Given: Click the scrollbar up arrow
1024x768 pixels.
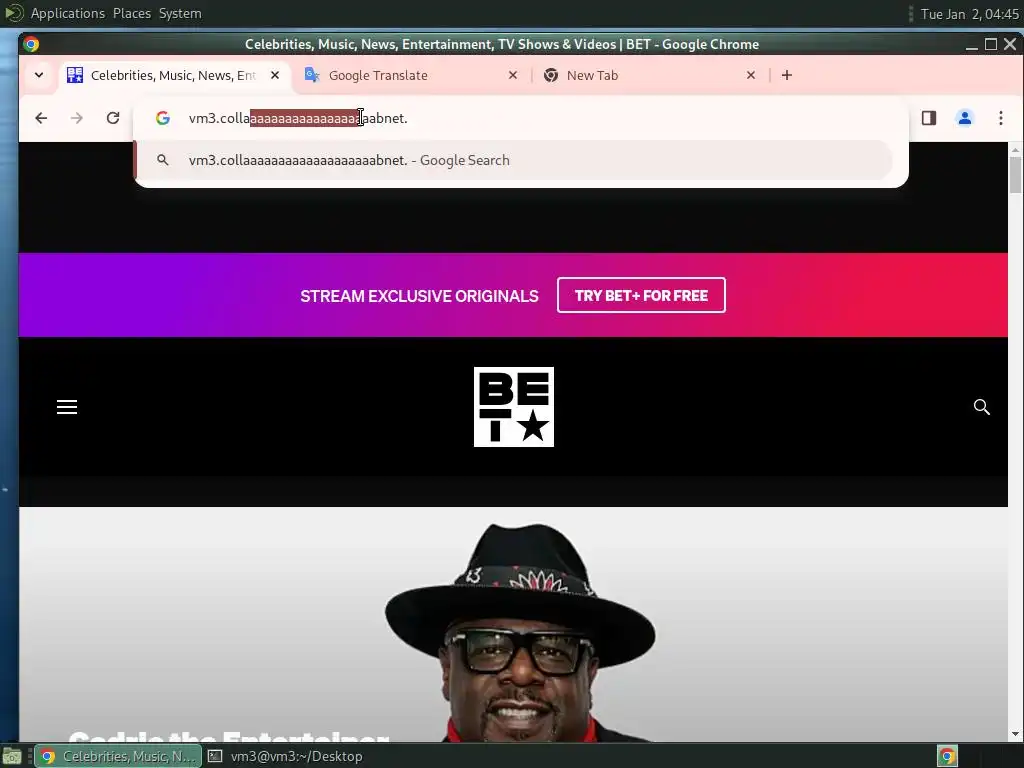Looking at the screenshot, I should pos(1015,150).
